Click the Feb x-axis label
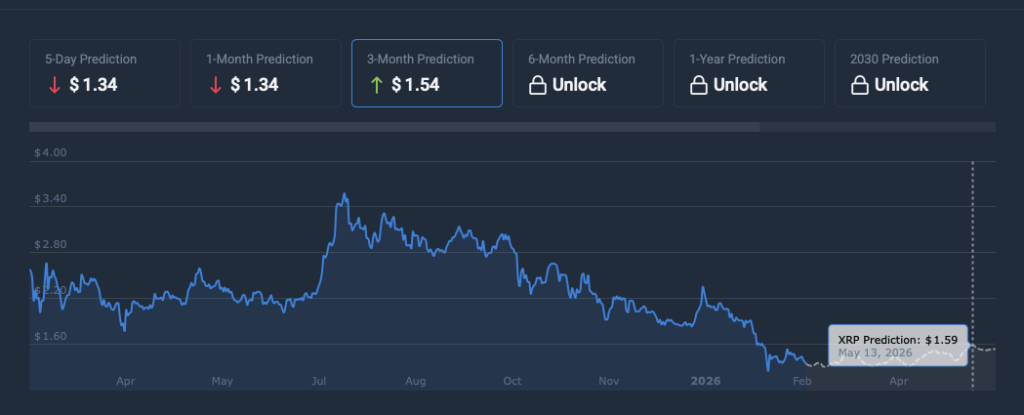Image resolution: width=1024 pixels, height=415 pixels. (801, 381)
